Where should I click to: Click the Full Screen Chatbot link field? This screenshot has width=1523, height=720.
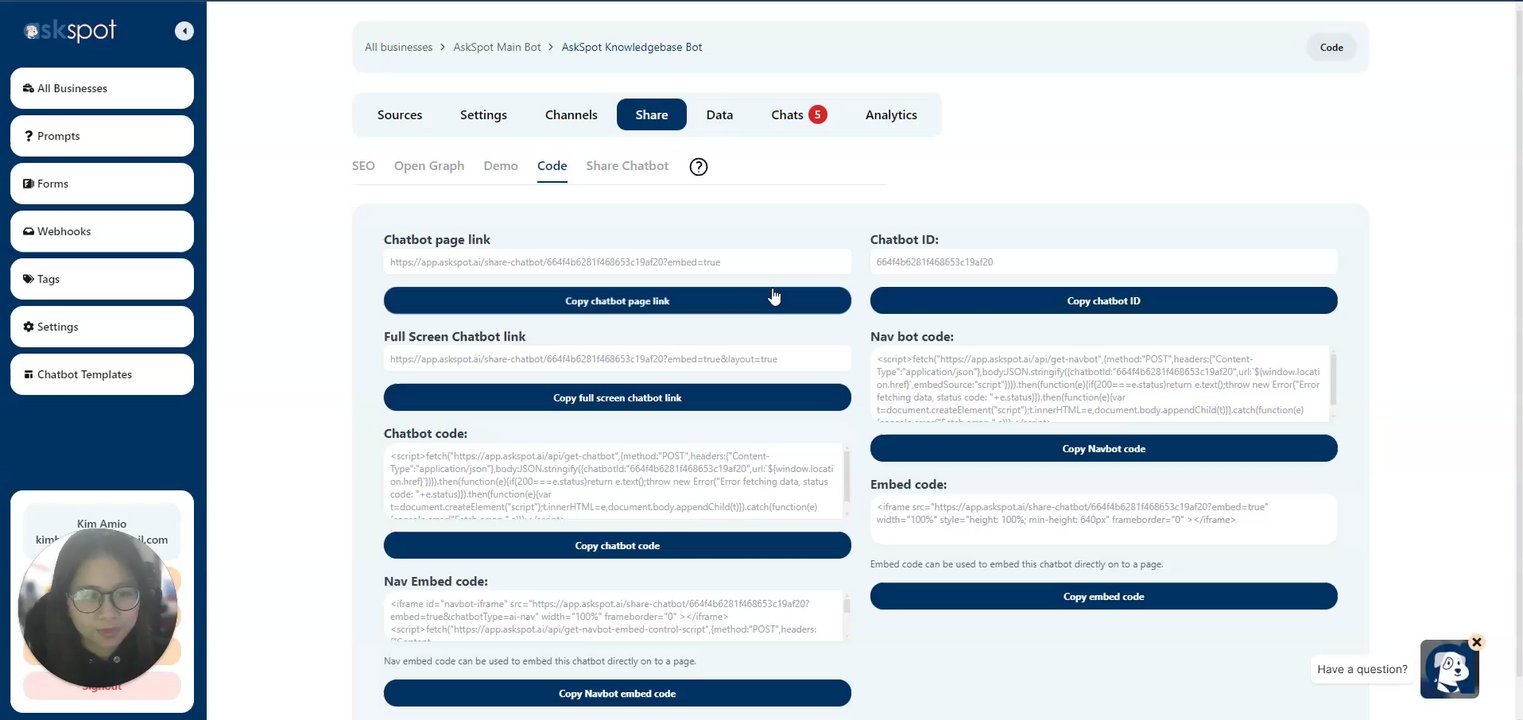[617, 359]
